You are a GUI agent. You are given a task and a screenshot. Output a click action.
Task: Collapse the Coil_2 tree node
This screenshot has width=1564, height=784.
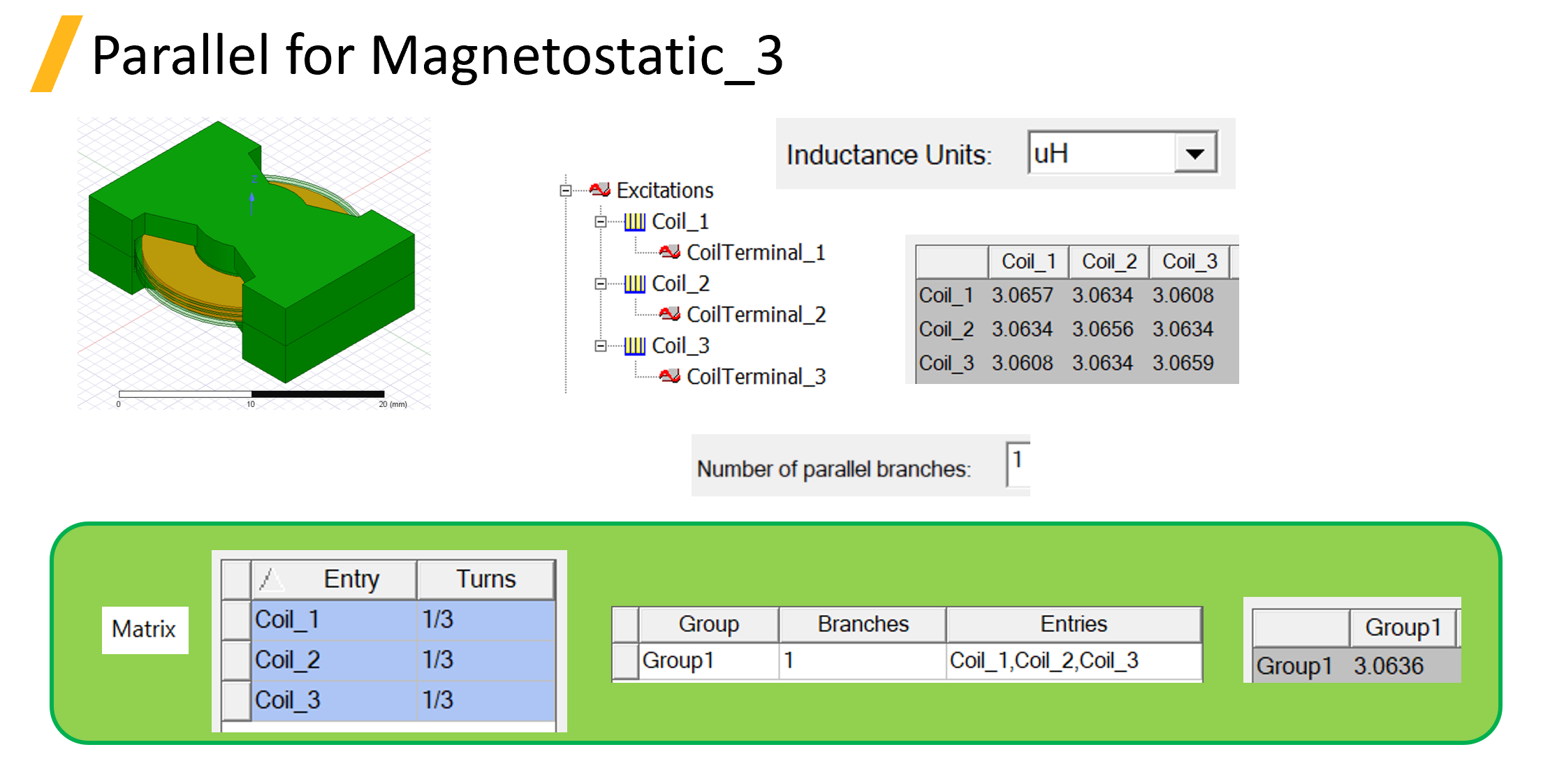point(600,284)
